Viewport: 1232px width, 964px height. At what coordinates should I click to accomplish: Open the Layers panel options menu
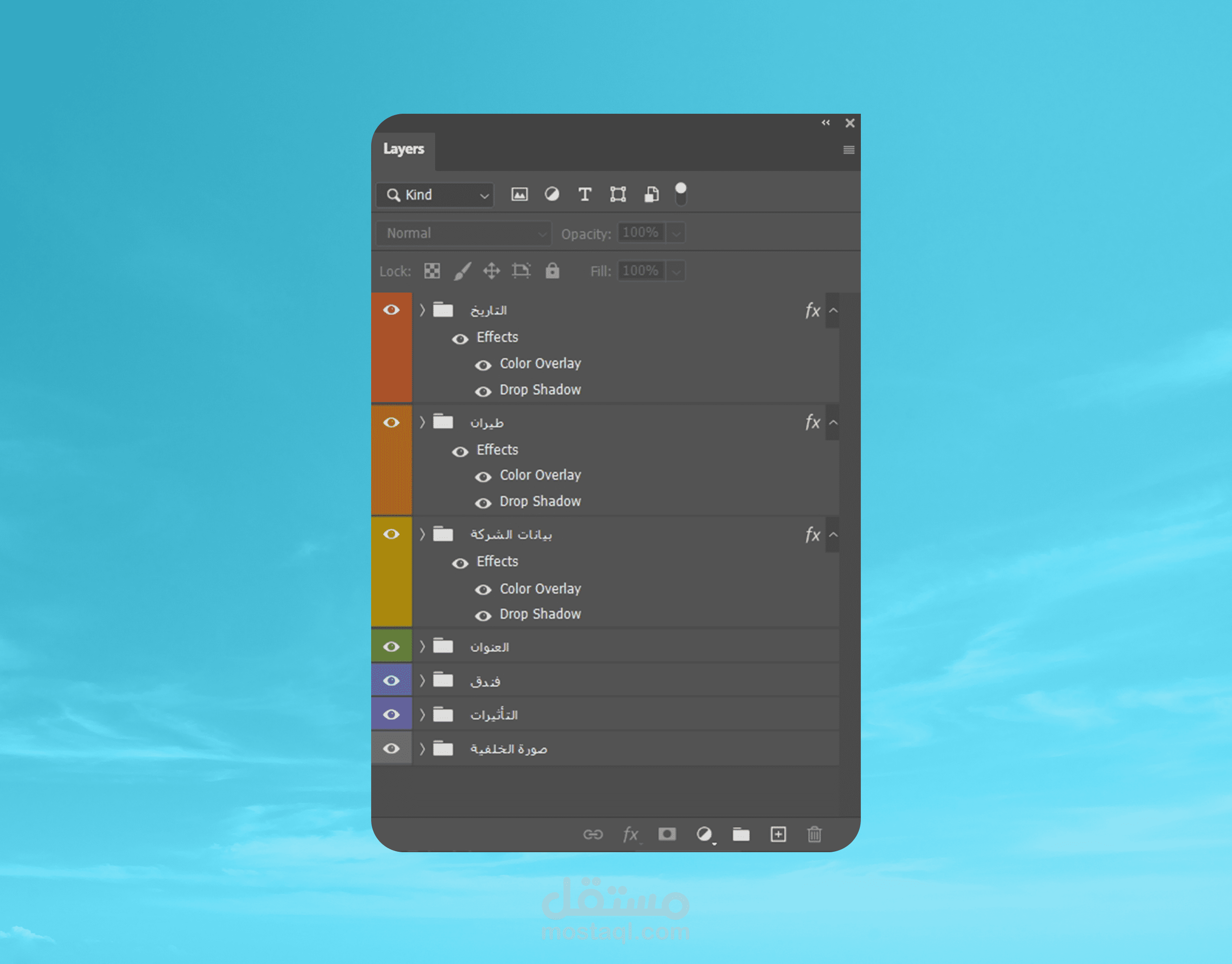848,149
